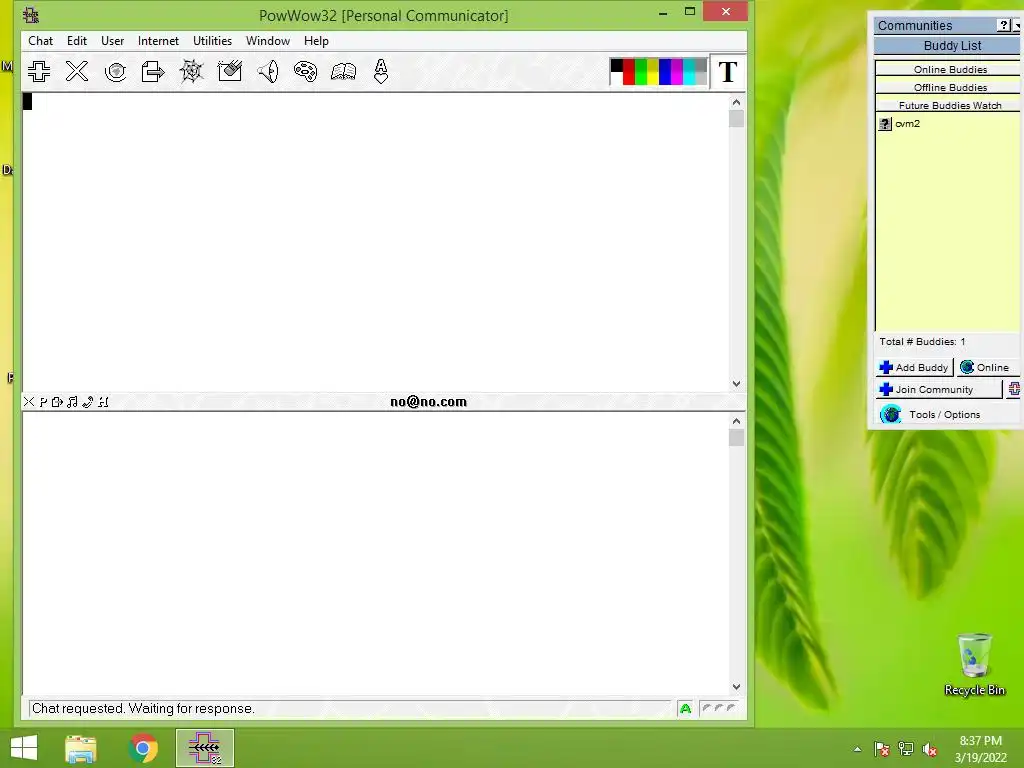Launch Google Chrome from the taskbar
This screenshot has height=768, width=1024.
click(x=143, y=748)
